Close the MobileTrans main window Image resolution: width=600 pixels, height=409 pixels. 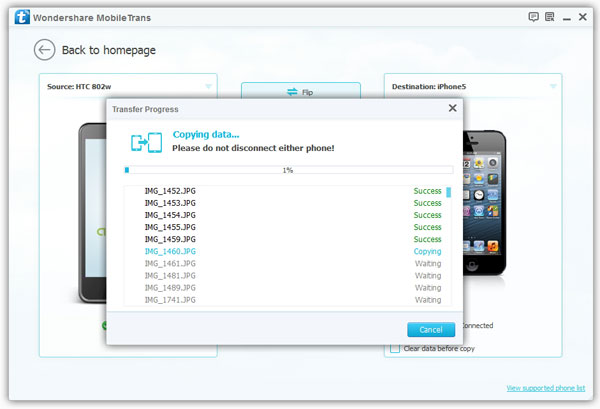tap(582, 17)
